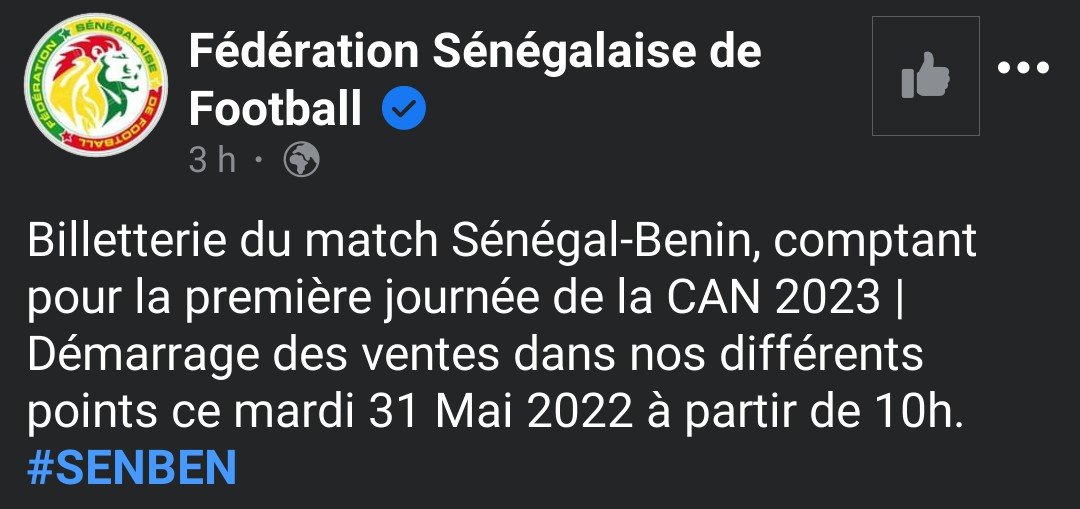
Task: Like the Fédération Sénégalaise de Football page
Action: pyautogui.click(x=925, y=76)
